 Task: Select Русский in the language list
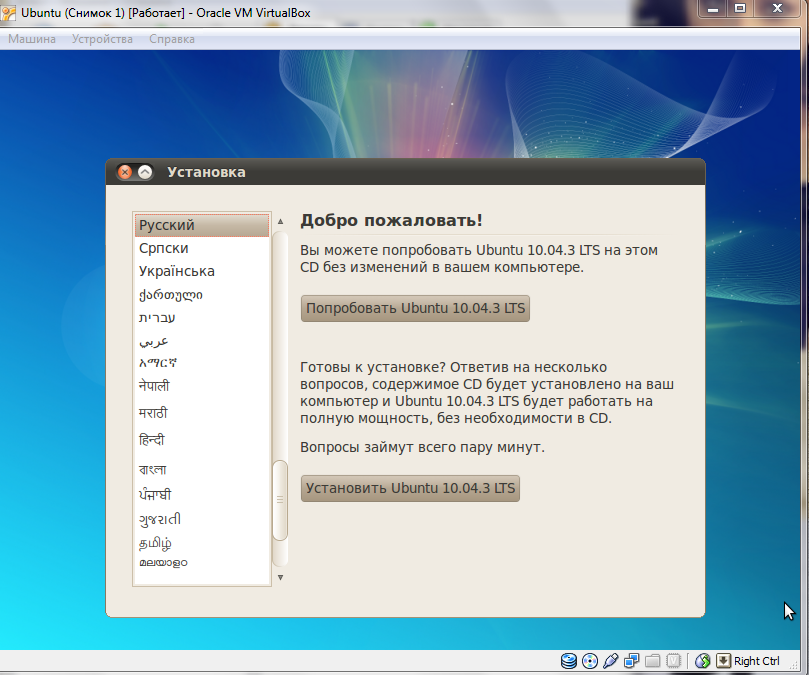[202, 225]
